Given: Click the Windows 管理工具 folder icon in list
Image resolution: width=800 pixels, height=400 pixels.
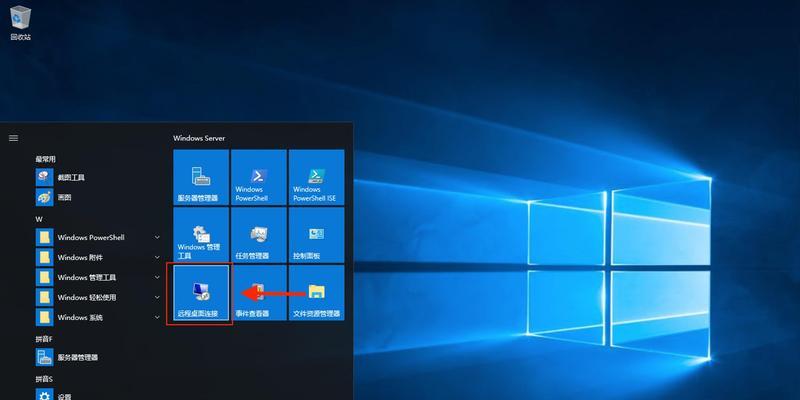Looking at the screenshot, I should 44,277.
